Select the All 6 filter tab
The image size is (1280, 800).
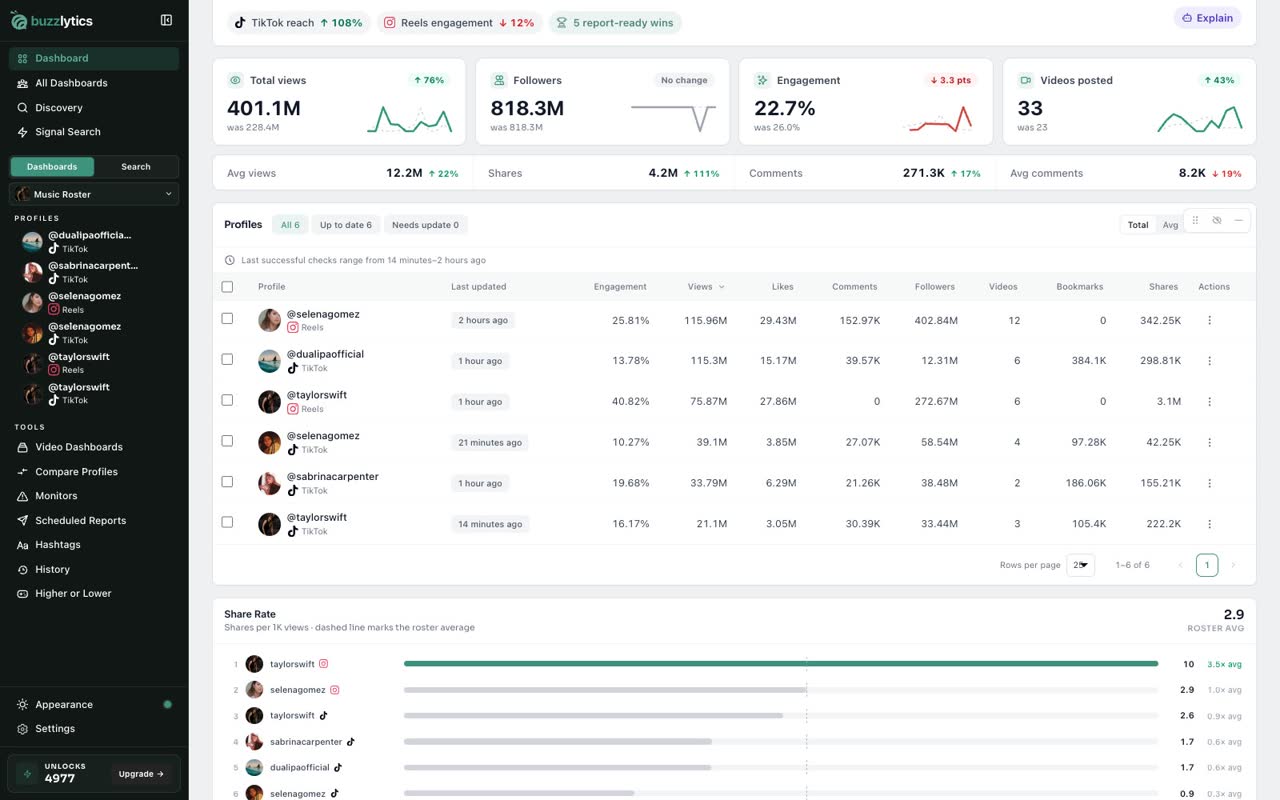pos(290,225)
